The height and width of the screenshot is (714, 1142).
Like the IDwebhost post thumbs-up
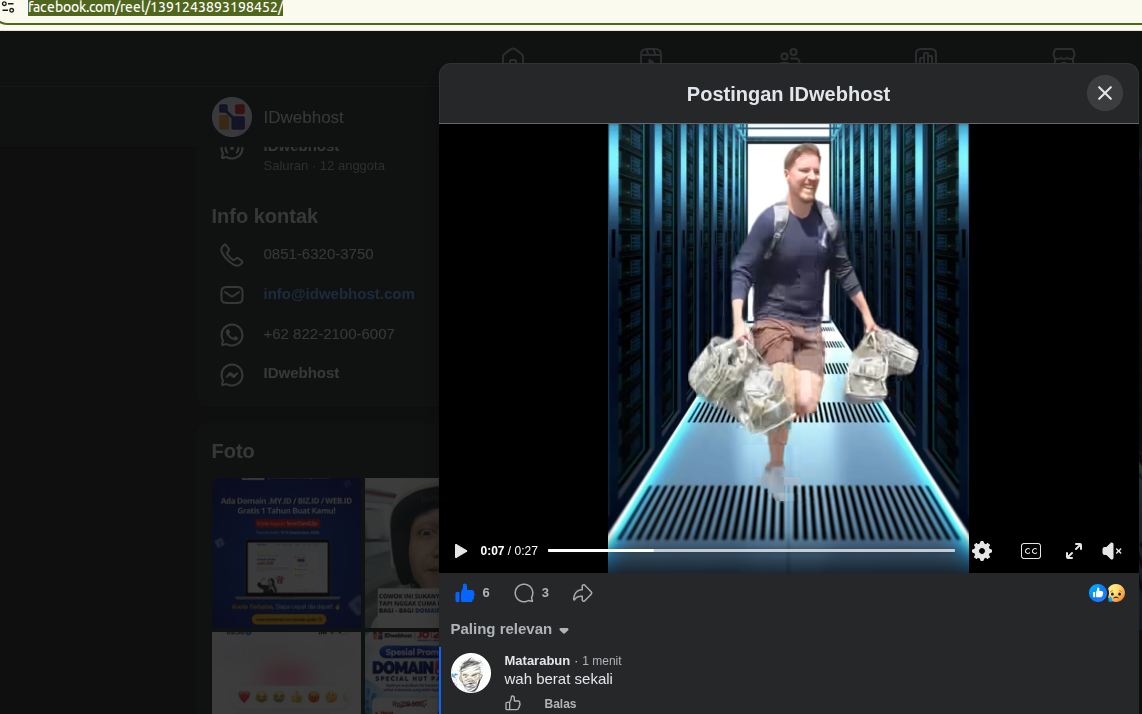pos(465,593)
